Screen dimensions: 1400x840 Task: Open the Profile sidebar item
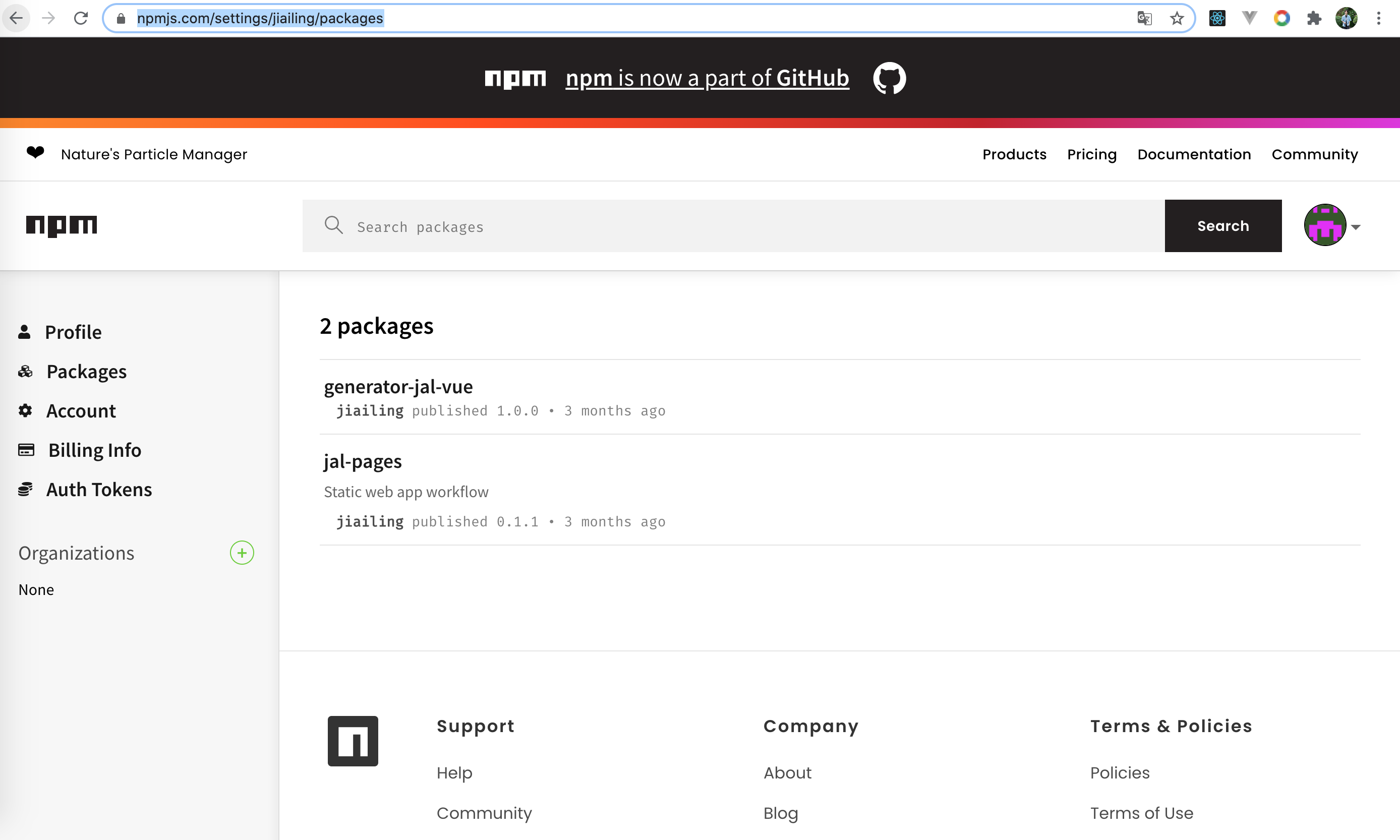coord(73,332)
